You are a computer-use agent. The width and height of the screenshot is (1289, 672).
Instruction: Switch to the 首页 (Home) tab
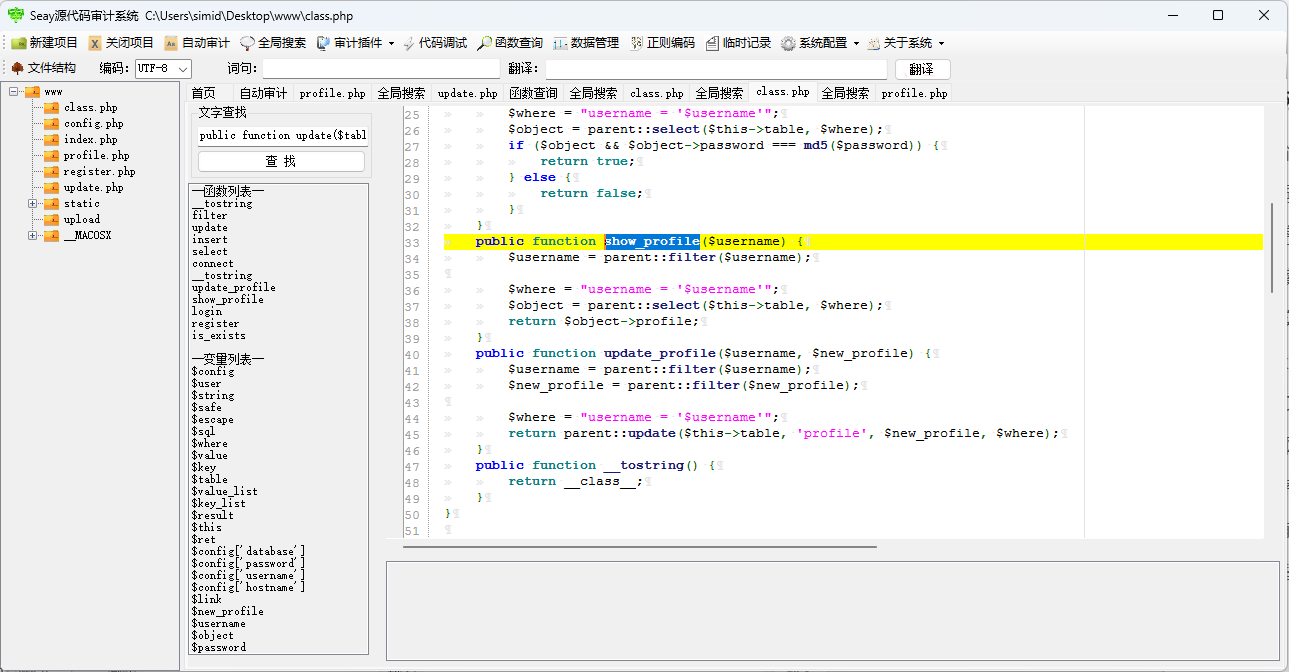pos(204,93)
